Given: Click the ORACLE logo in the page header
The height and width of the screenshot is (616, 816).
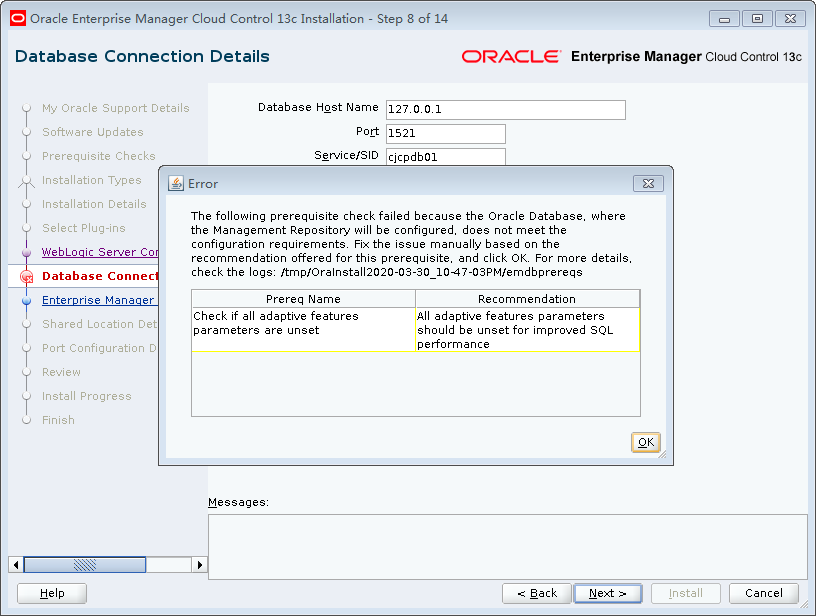Looking at the screenshot, I should click(x=510, y=57).
